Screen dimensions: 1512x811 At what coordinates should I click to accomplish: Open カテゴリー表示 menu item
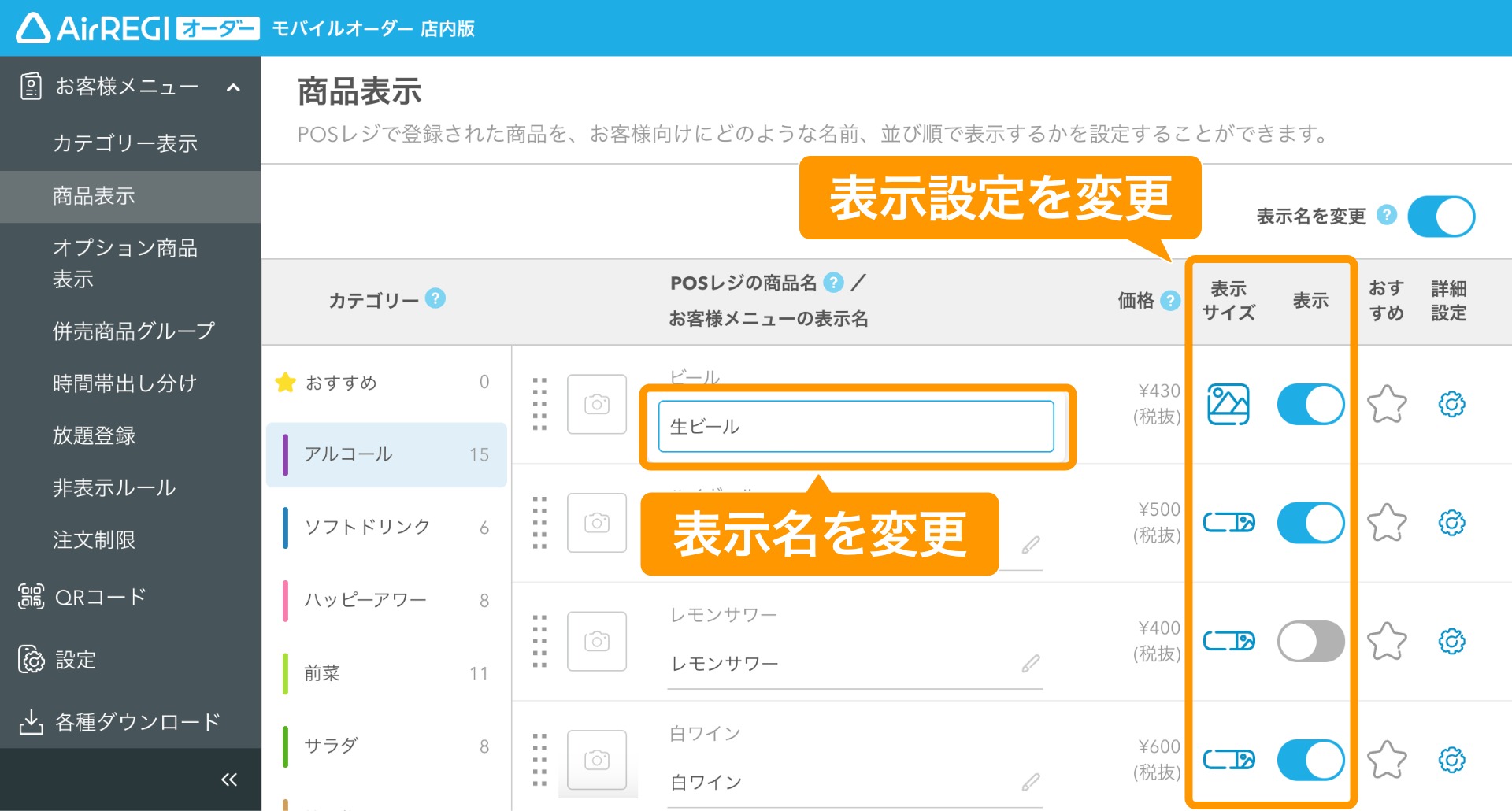click(130, 144)
